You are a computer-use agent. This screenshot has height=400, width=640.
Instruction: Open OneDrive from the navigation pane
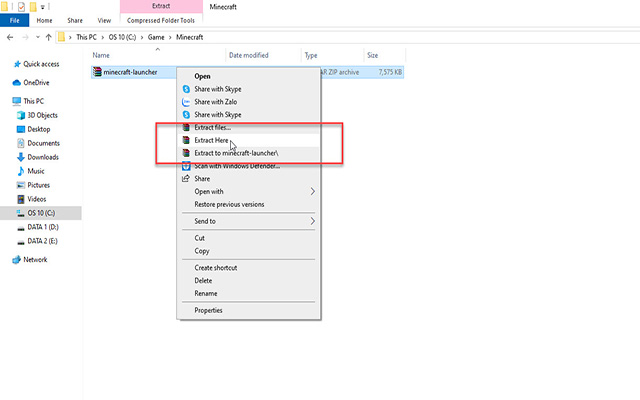(x=36, y=83)
